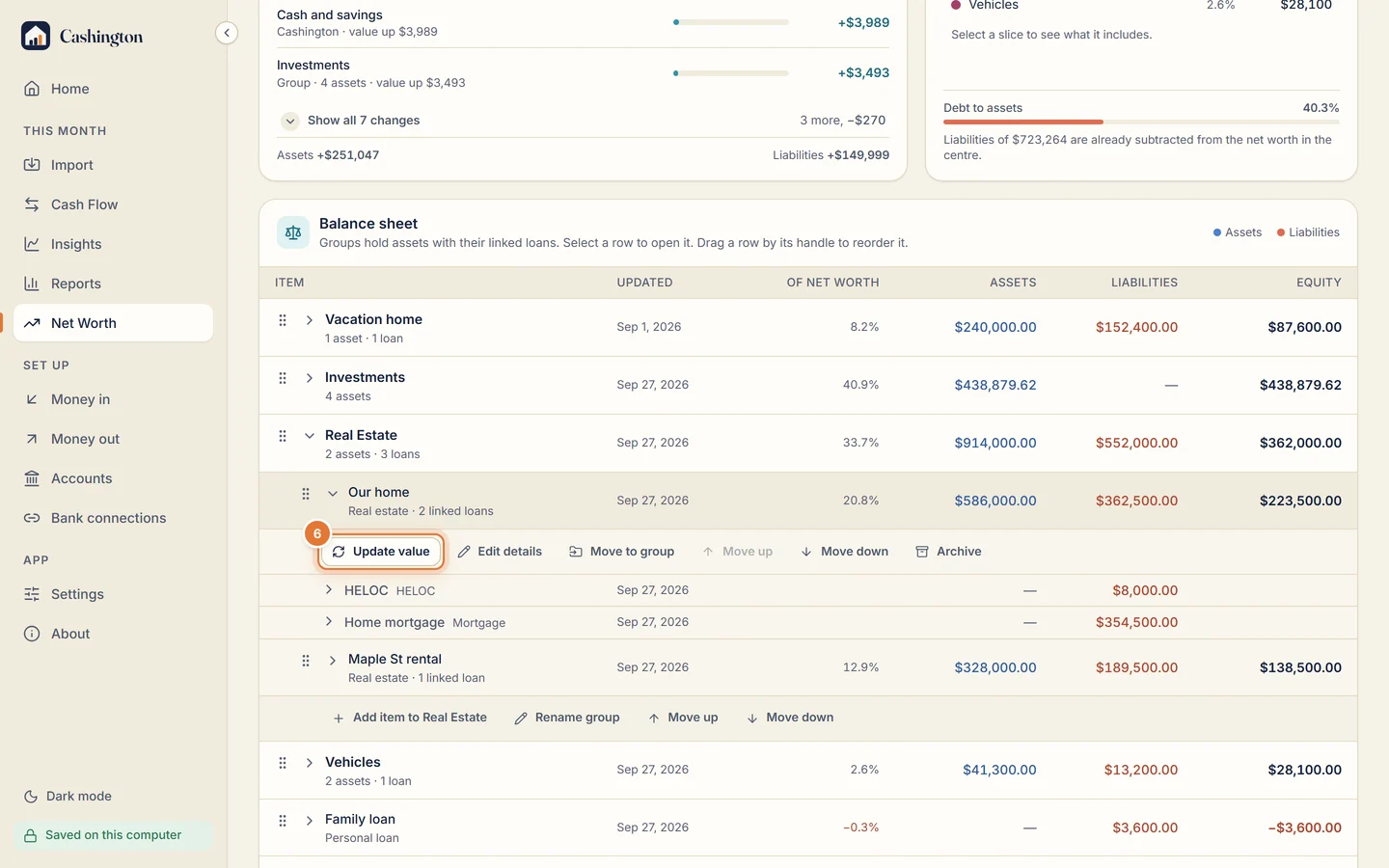Click the Home icon in the sidebar
Viewport: 1389px width, 868px height.
(32, 89)
